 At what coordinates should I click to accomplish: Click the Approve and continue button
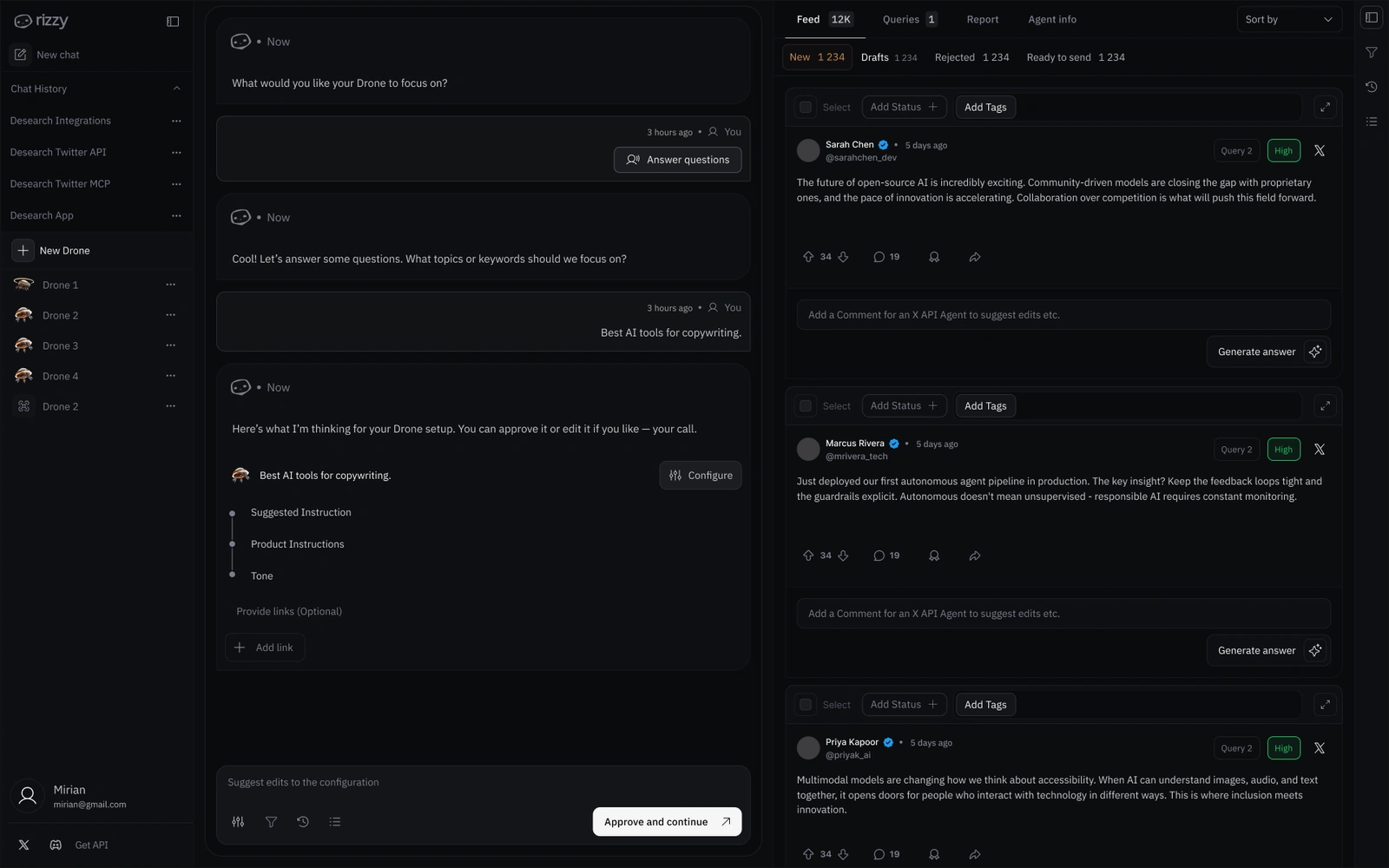(667, 822)
